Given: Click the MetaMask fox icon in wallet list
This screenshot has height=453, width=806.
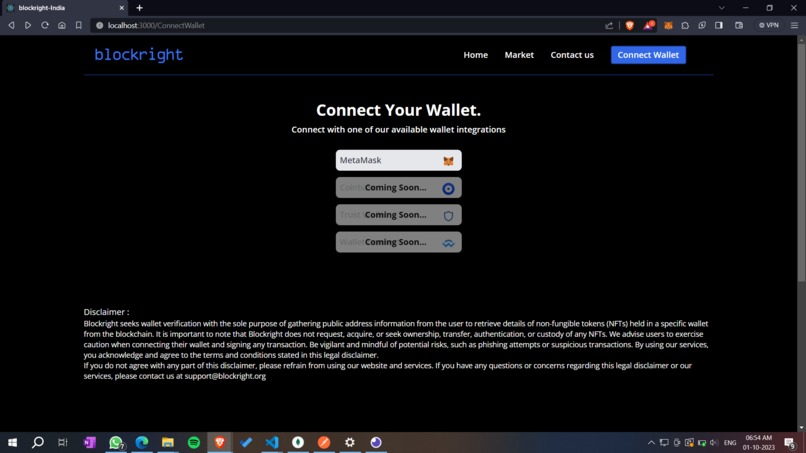Looking at the screenshot, I should pyautogui.click(x=448, y=161).
